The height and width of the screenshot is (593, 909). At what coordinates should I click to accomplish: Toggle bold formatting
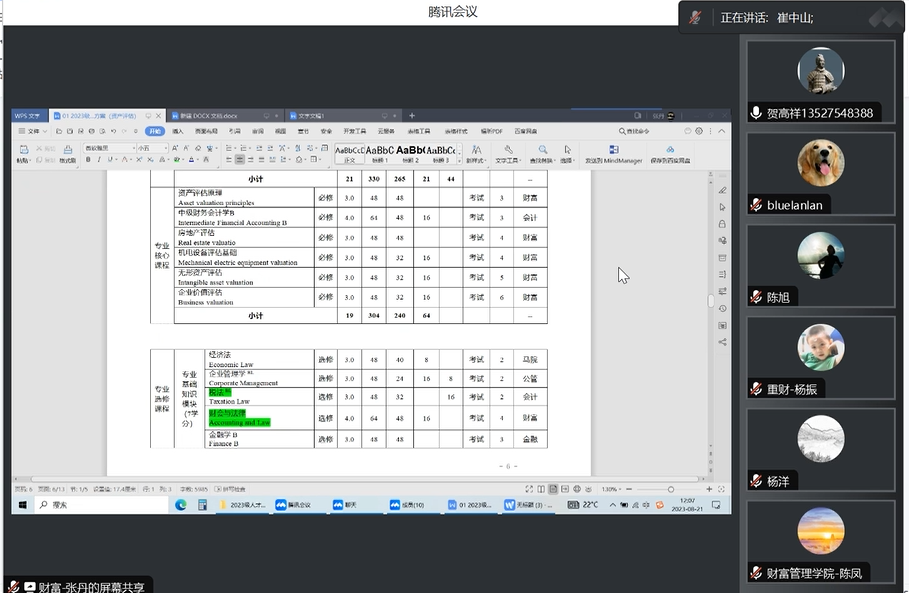coord(88,160)
